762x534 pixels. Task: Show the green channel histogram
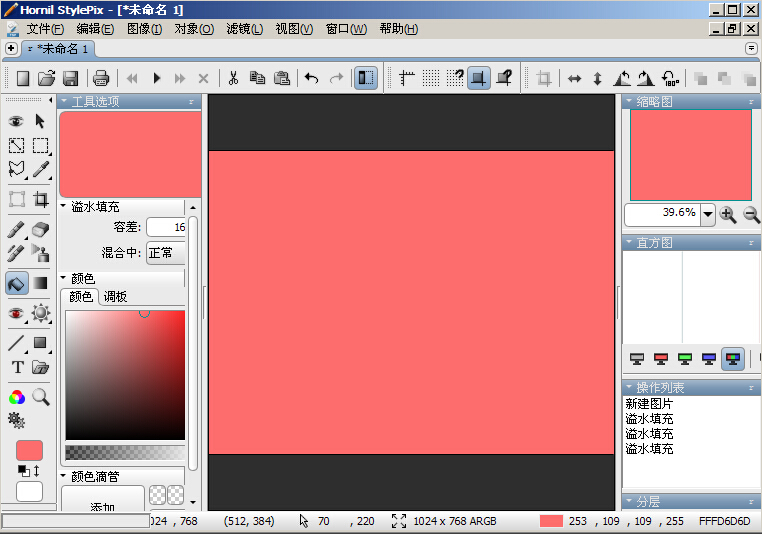pyautogui.click(x=685, y=359)
